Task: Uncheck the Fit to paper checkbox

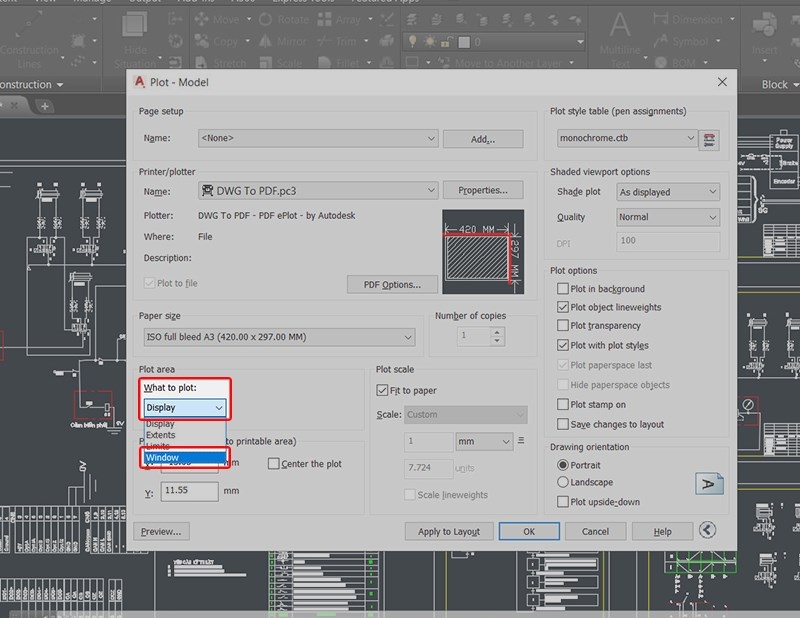Action: click(x=382, y=390)
